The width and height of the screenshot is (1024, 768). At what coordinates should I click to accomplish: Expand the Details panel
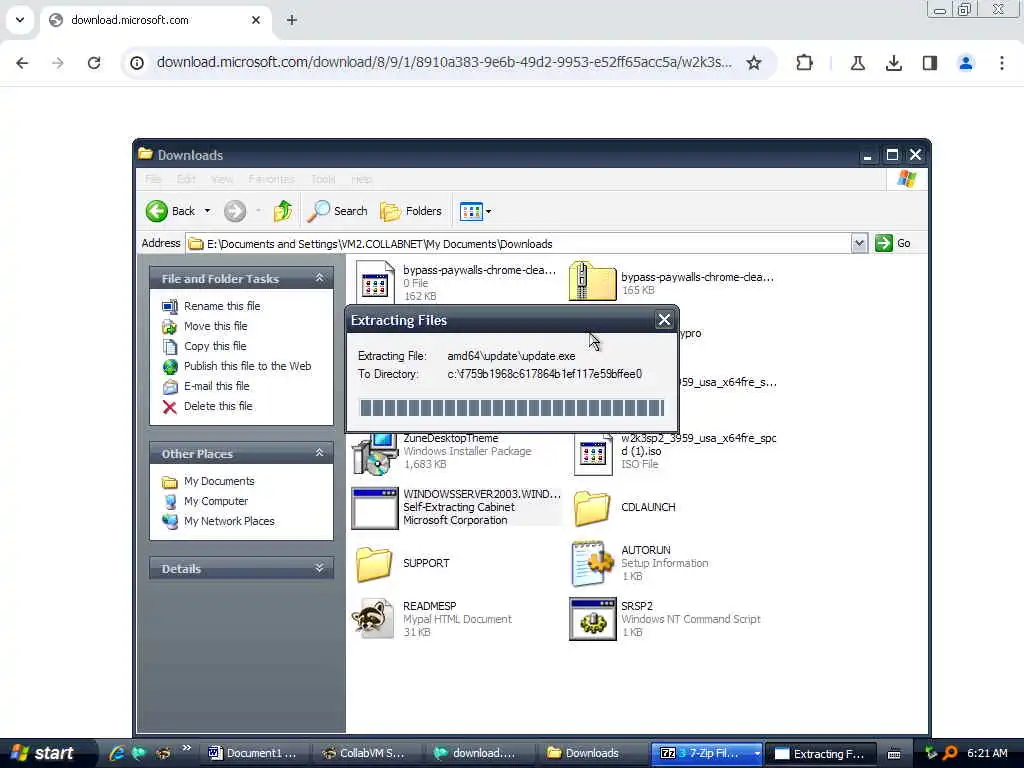(x=319, y=568)
